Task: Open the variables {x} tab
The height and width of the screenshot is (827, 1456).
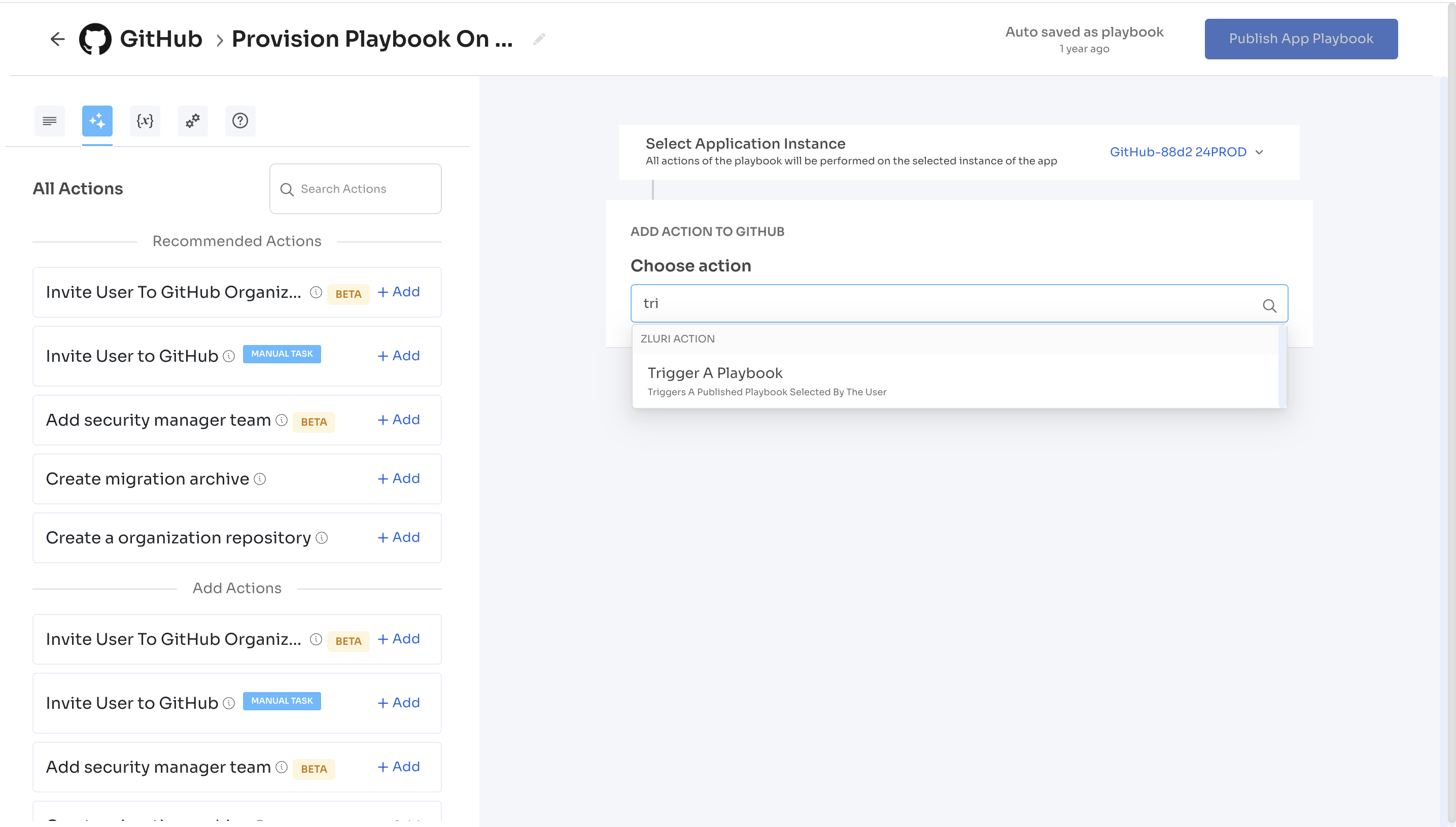Action: (145, 120)
